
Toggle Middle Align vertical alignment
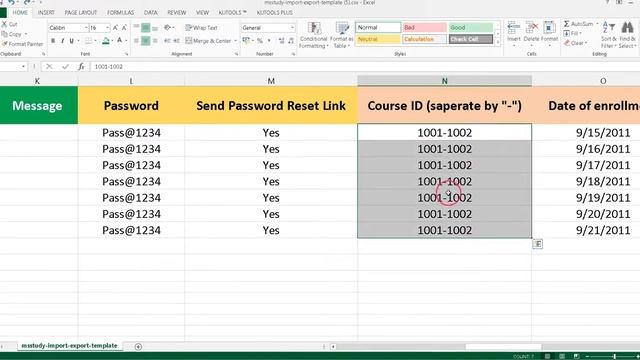(145, 28)
